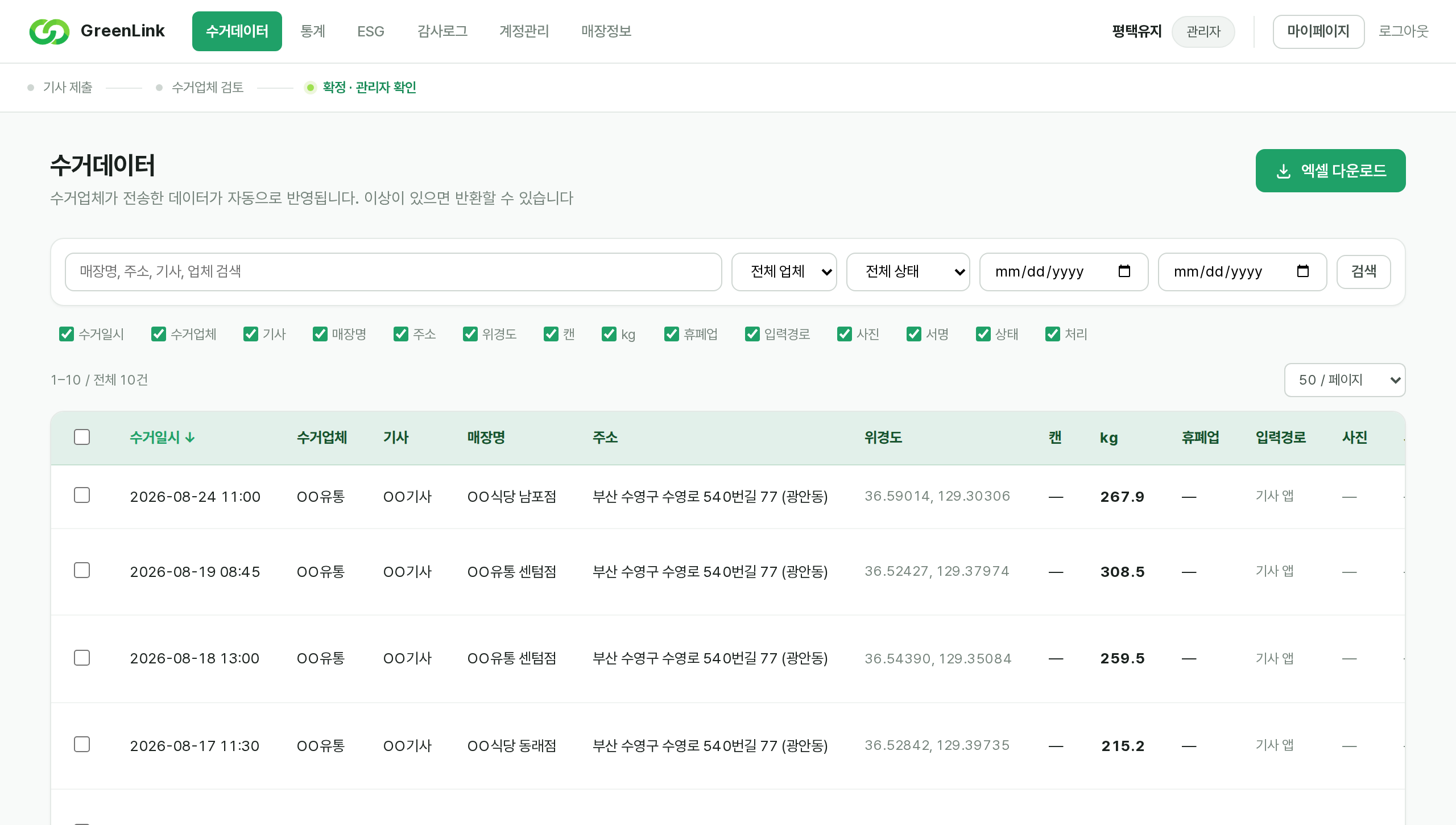Click the 엑셀 다운로드 button

pyautogui.click(x=1331, y=171)
